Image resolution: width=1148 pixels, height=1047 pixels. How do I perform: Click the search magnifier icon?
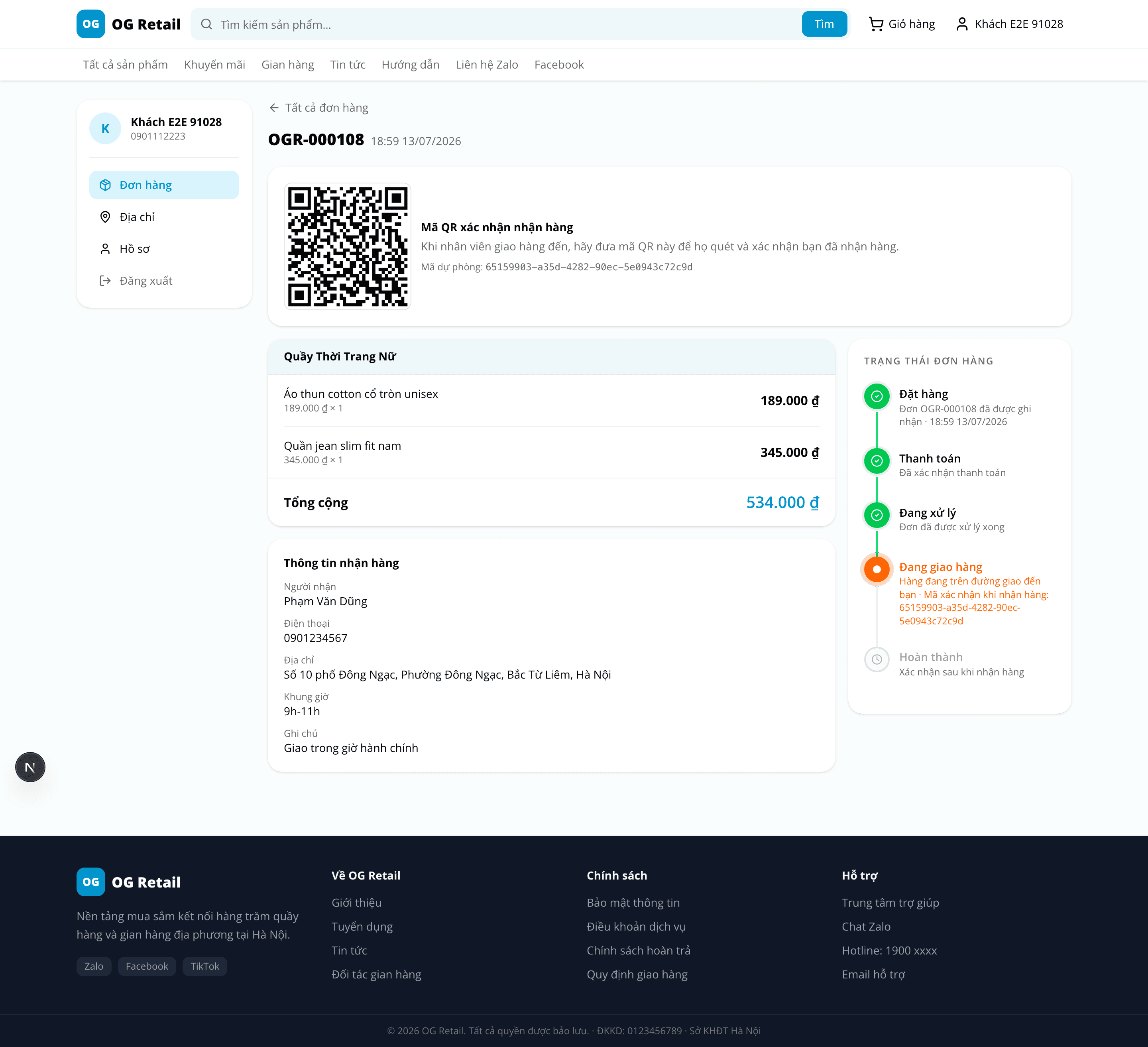(x=207, y=24)
